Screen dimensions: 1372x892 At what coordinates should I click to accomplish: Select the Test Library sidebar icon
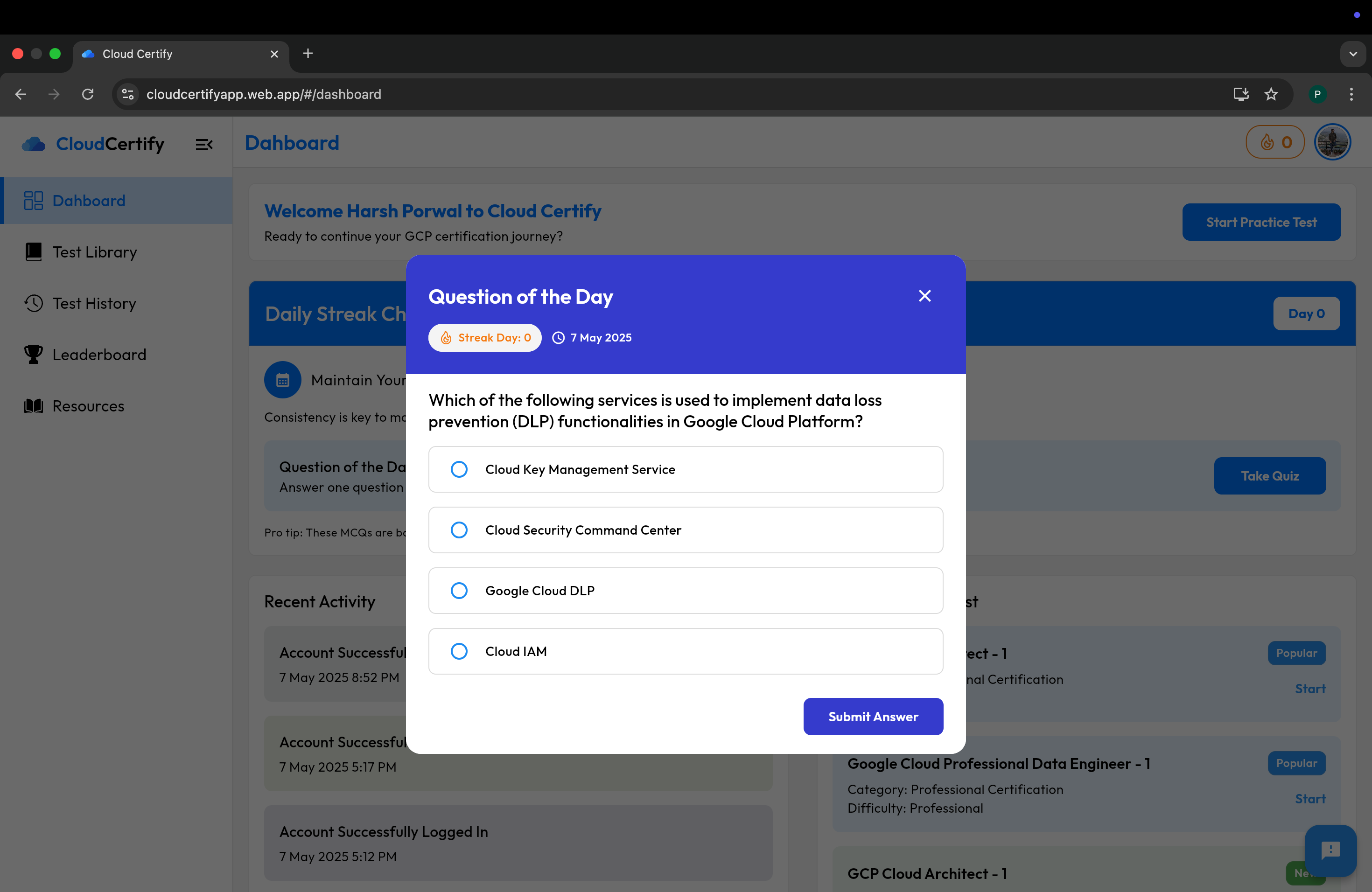pyautogui.click(x=34, y=252)
